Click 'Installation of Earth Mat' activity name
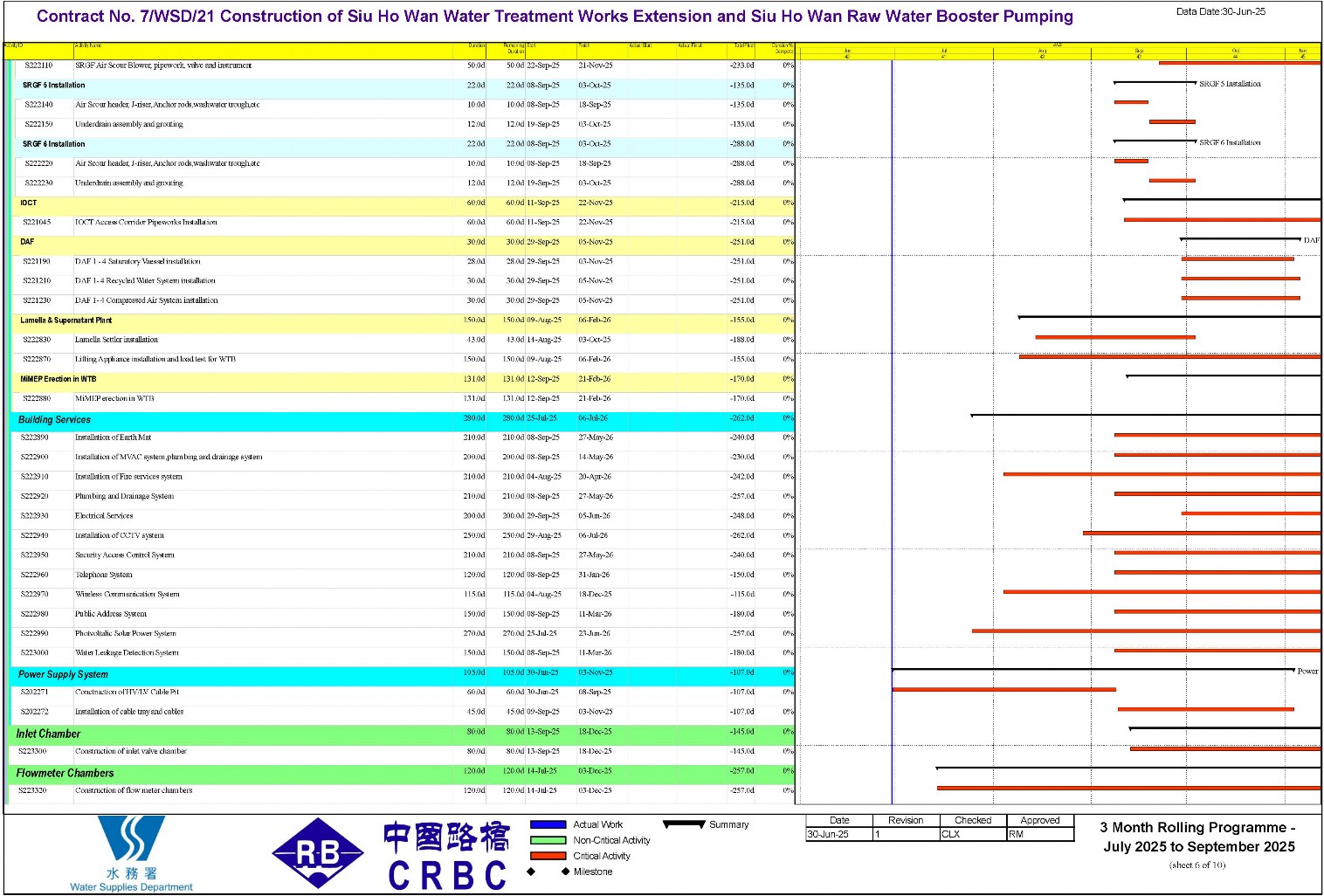 click(x=113, y=438)
